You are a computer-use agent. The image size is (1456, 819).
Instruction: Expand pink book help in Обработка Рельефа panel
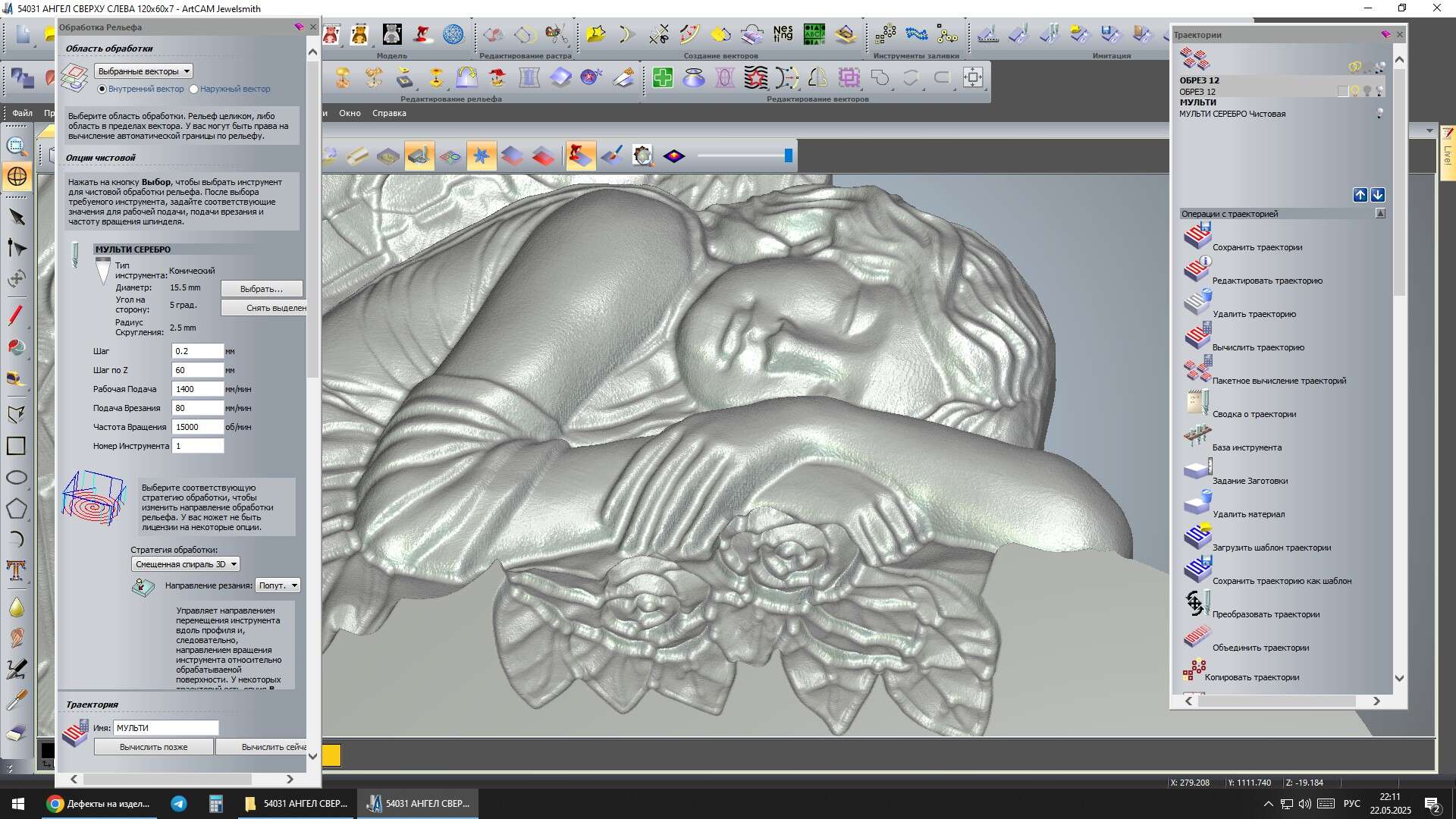pyautogui.click(x=299, y=27)
